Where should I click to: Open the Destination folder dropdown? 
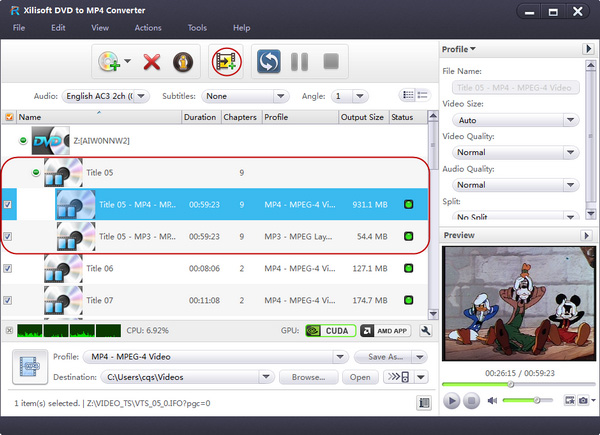click(x=188, y=377)
